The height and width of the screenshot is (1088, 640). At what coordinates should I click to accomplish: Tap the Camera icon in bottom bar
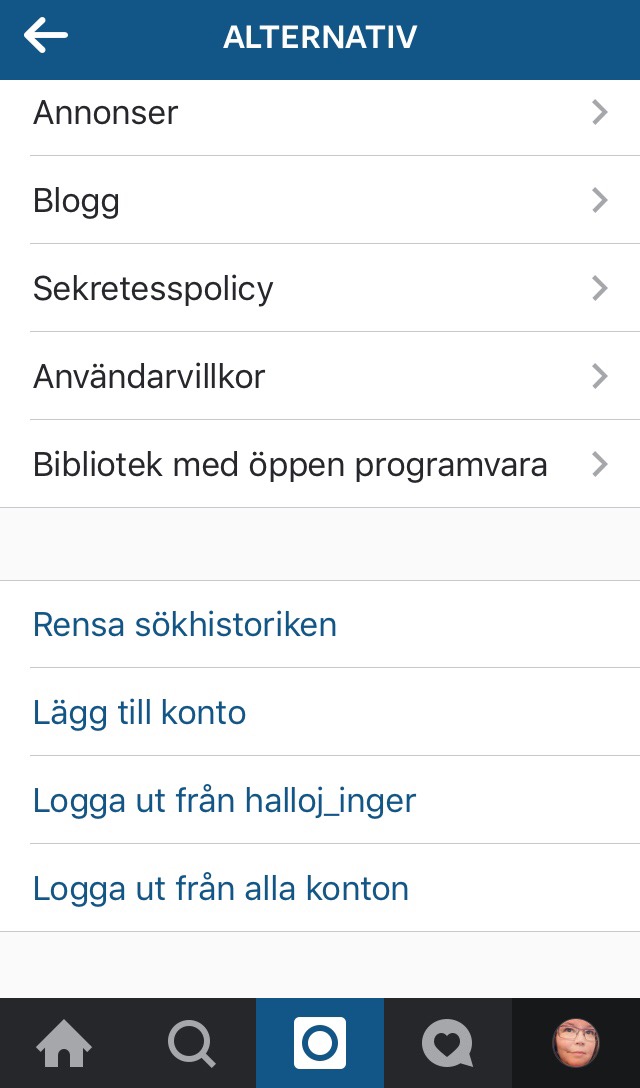click(x=320, y=1044)
